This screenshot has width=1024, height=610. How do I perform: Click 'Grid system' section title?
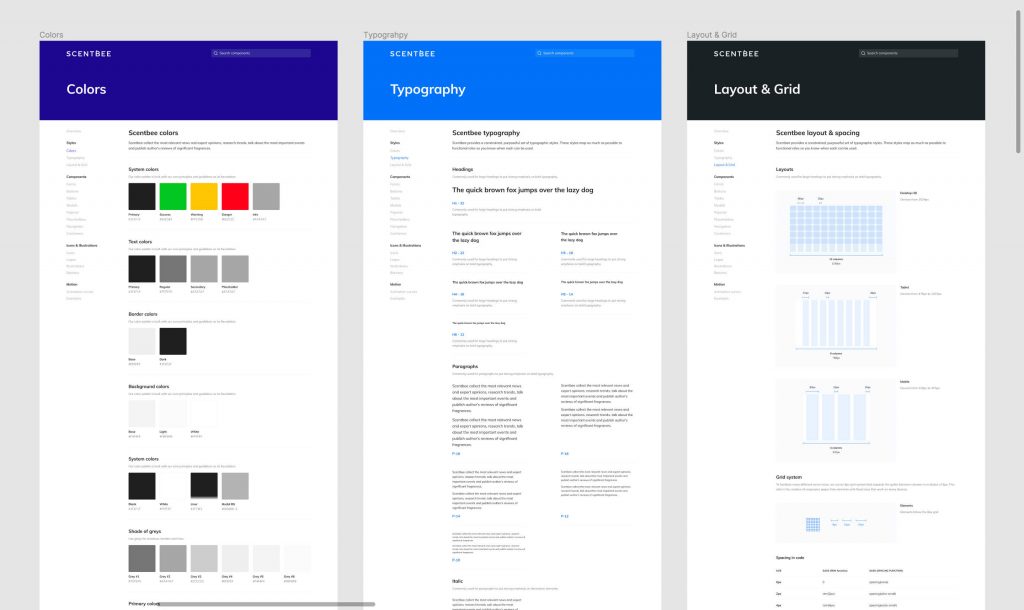pyautogui.click(x=789, y=477)
